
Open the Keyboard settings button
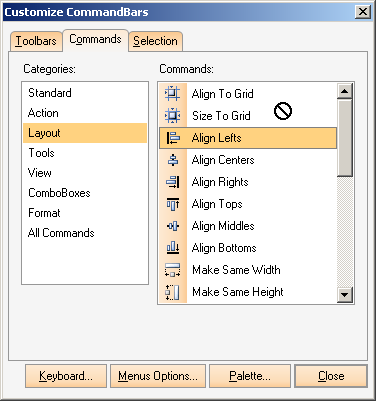66,376
